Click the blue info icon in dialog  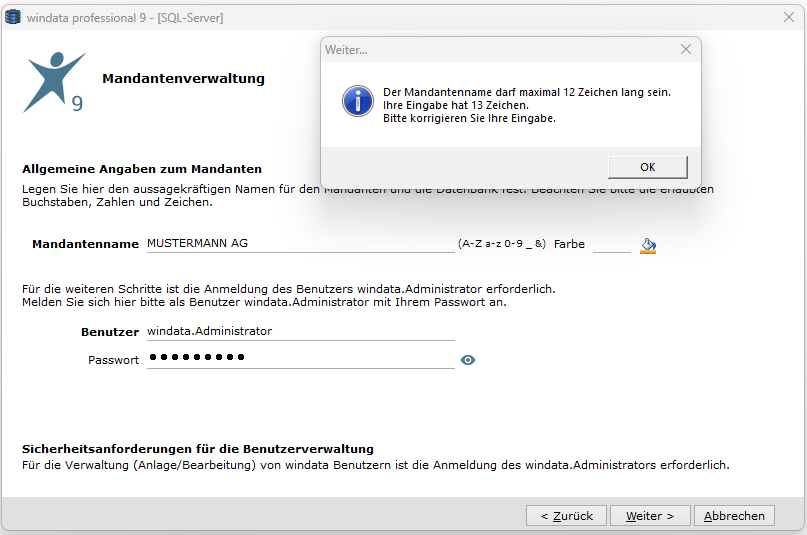(358, 101)
